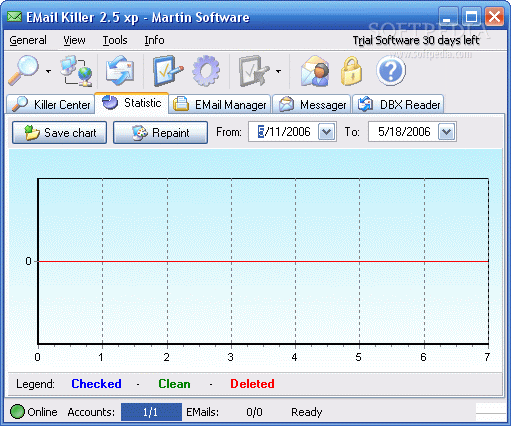Viewport: 511px width, 426px height.
Task: Click the EMails 0/0 status value
Action: point(254,412)
